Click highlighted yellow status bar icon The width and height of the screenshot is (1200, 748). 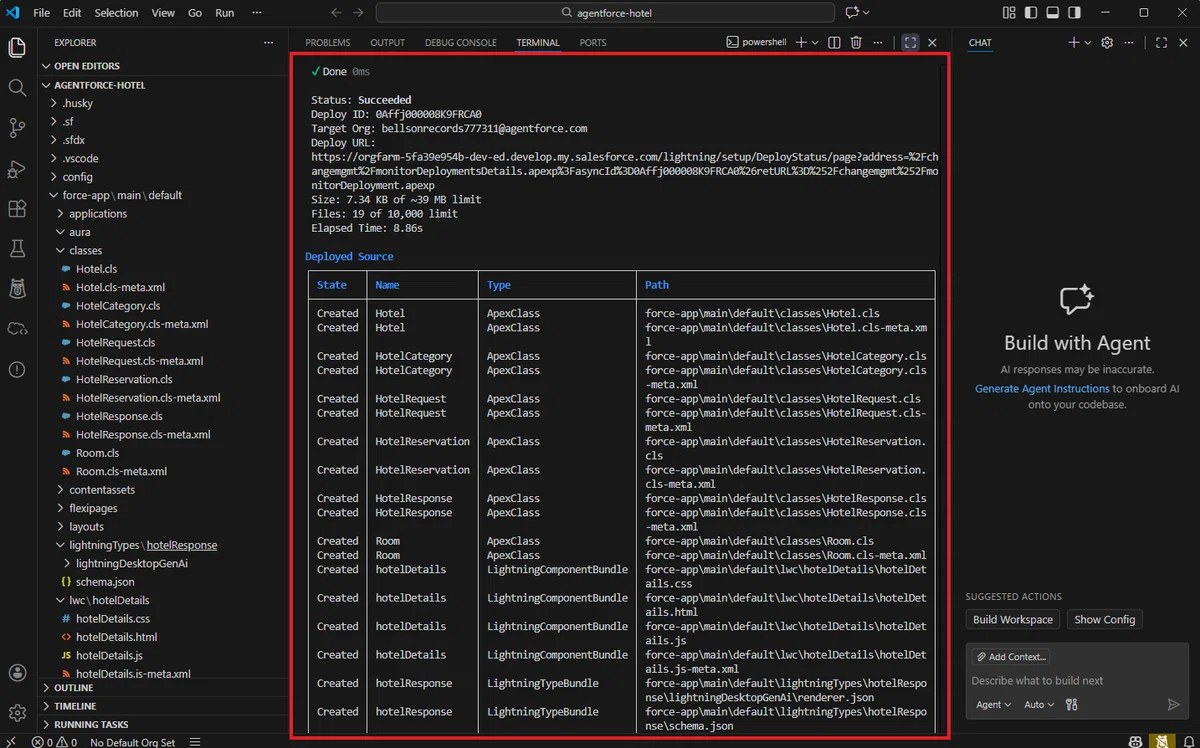(x=1160, y=742)
